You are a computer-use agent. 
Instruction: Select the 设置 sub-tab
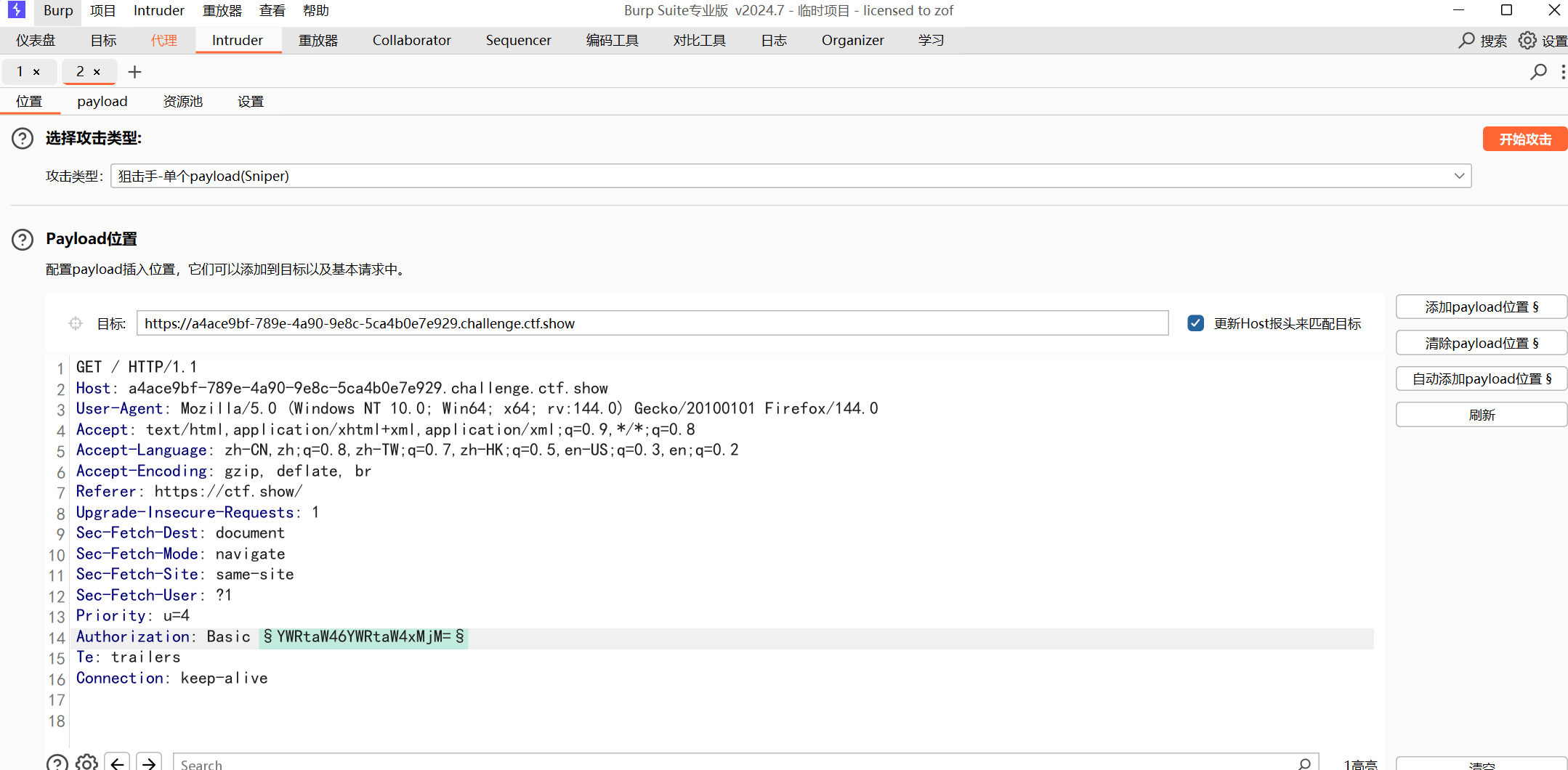tap(251, 102)
